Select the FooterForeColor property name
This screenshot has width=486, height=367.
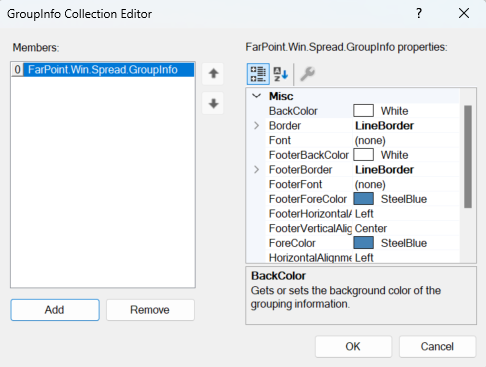tap(308, 199)
